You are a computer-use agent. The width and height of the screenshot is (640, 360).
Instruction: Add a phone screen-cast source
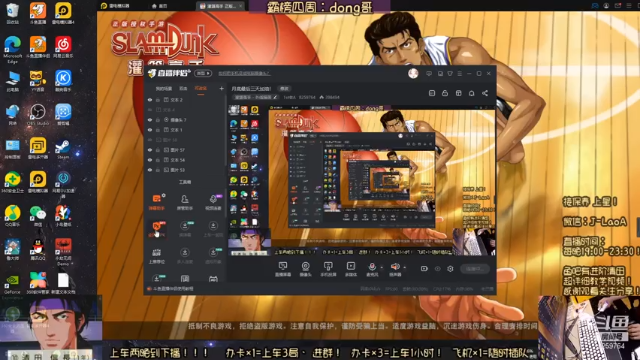[328, 269]
